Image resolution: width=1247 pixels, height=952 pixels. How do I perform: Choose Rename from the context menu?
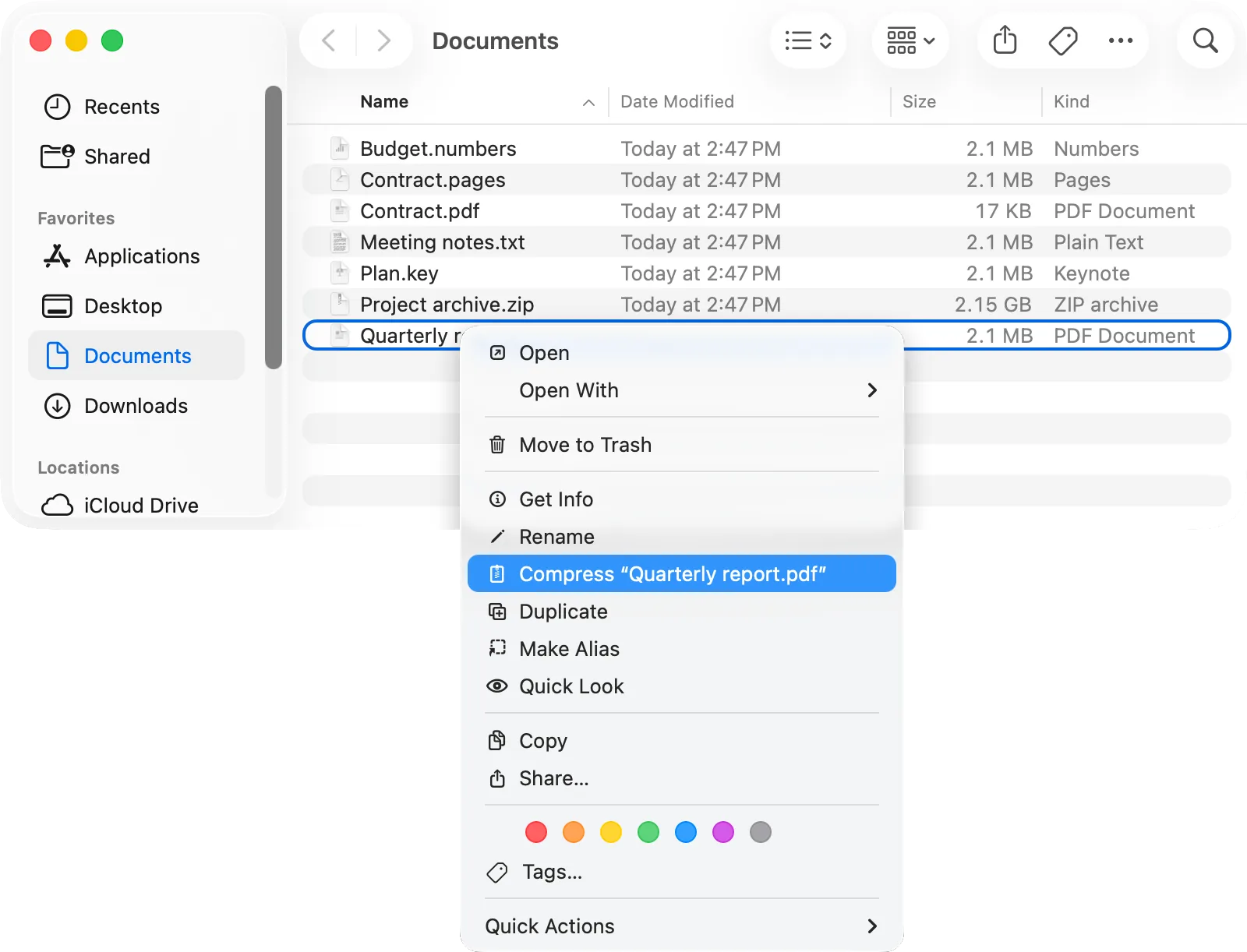pyautogui.click(x=682, y=537)
